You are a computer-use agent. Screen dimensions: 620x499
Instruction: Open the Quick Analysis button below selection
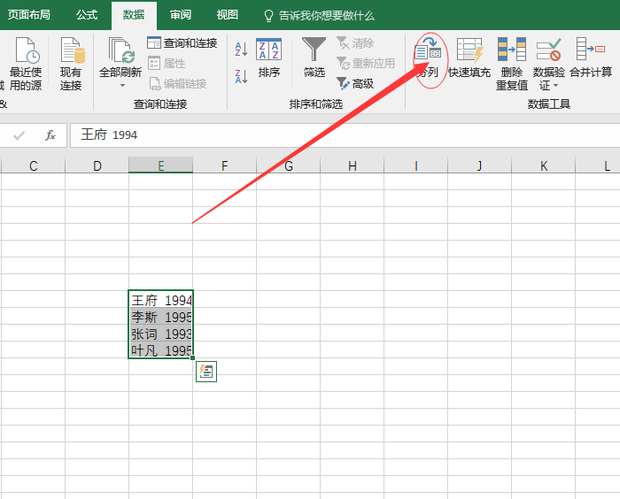(x=206, y=372)
